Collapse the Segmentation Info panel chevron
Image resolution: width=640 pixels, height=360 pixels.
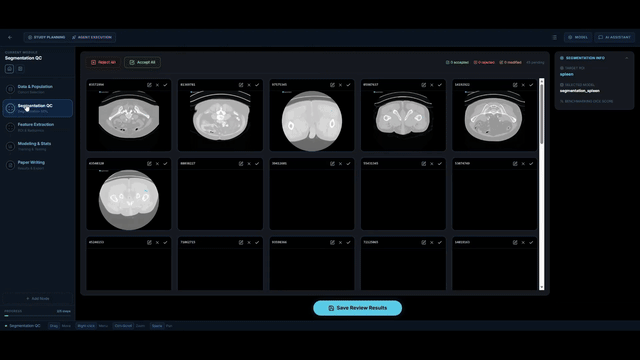coord(627,58)
